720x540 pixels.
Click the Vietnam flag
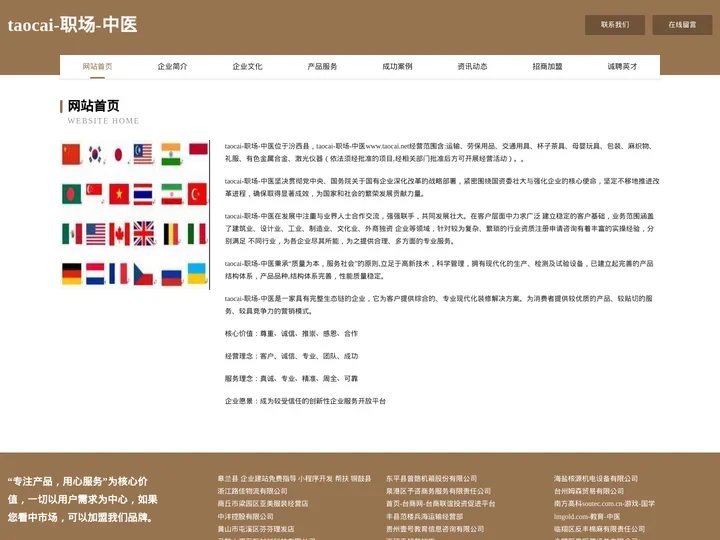pos(119,194)
